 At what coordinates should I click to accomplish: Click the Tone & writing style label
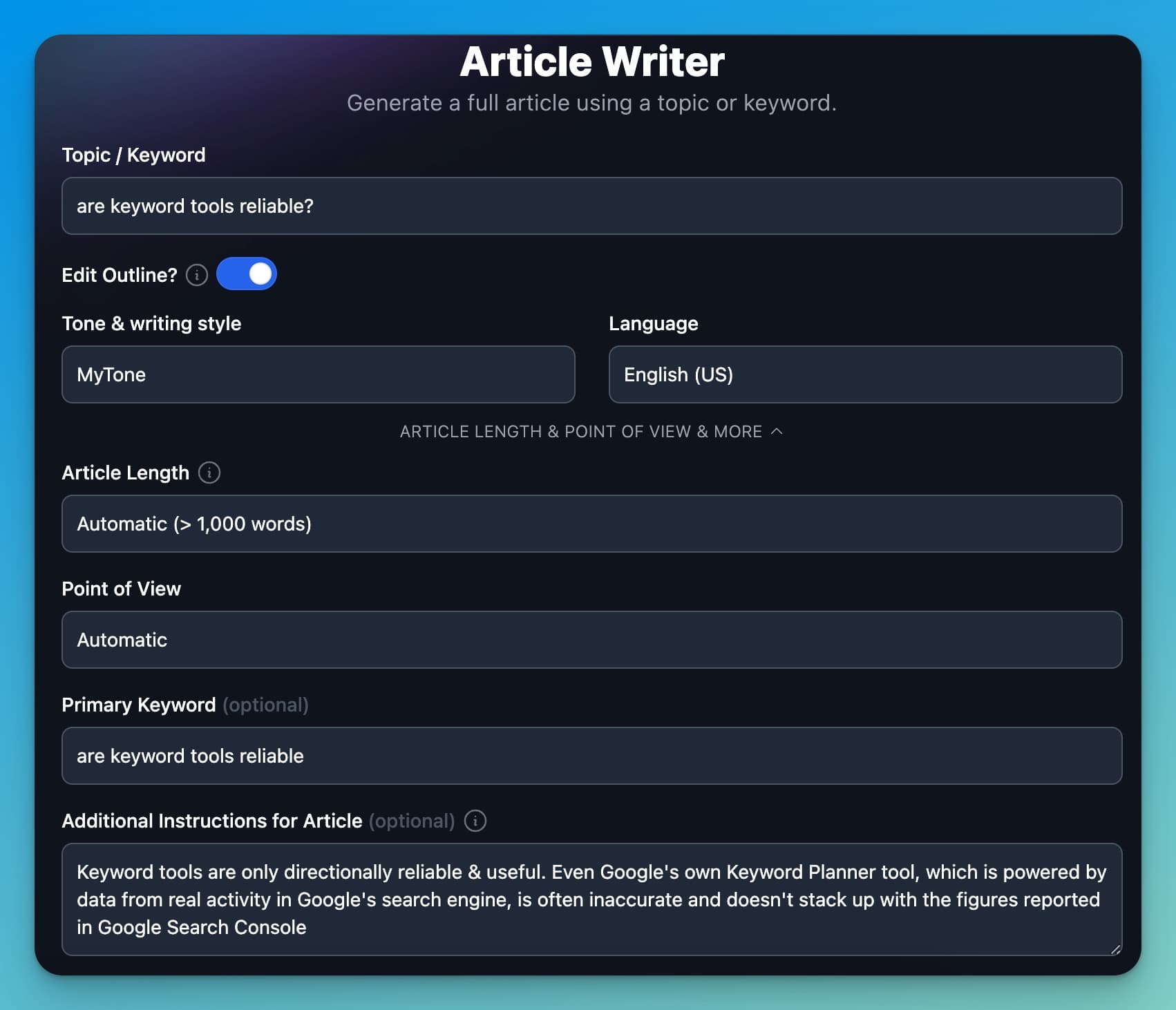point(151,323)
